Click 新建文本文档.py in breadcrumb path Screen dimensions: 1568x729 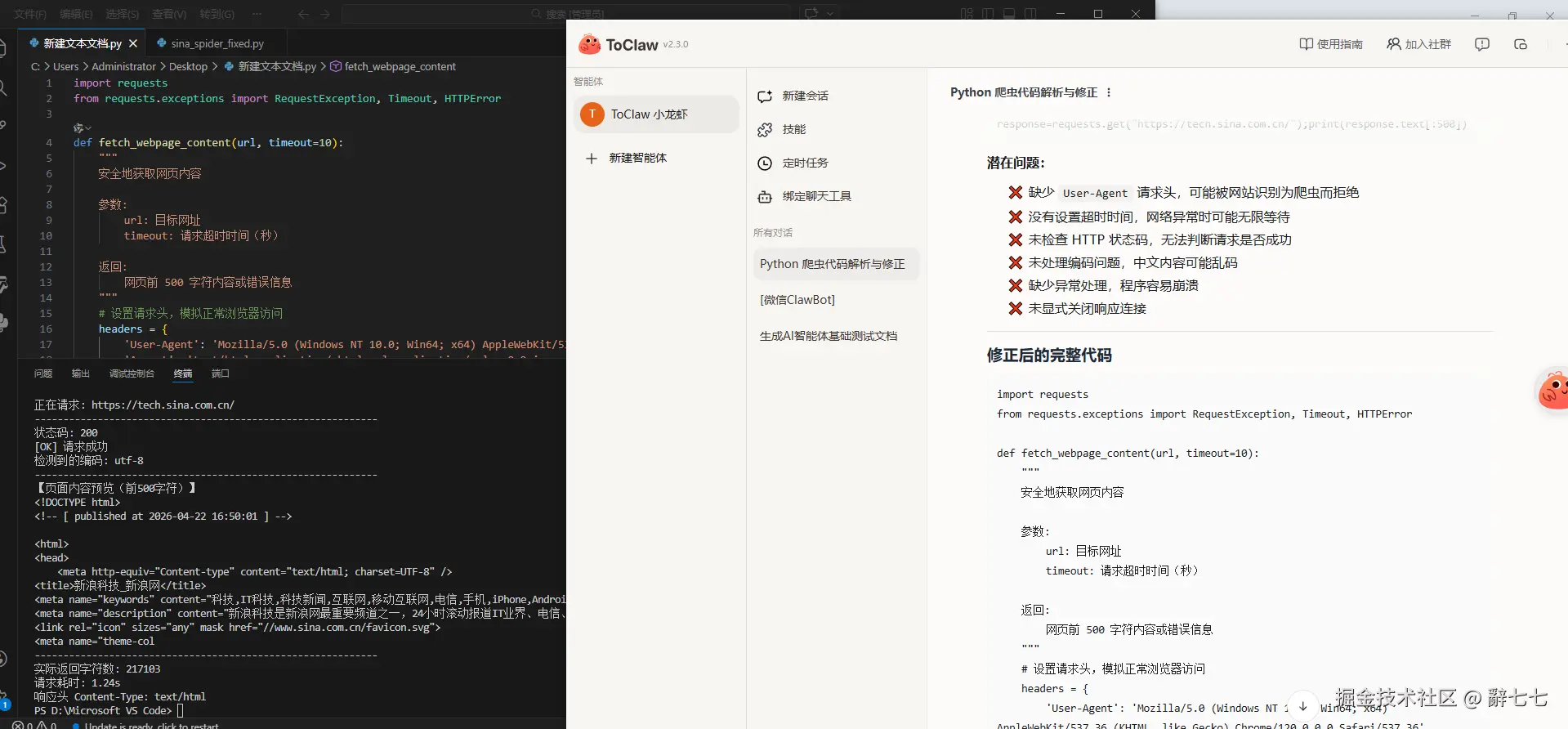click(x=270, y=66)
